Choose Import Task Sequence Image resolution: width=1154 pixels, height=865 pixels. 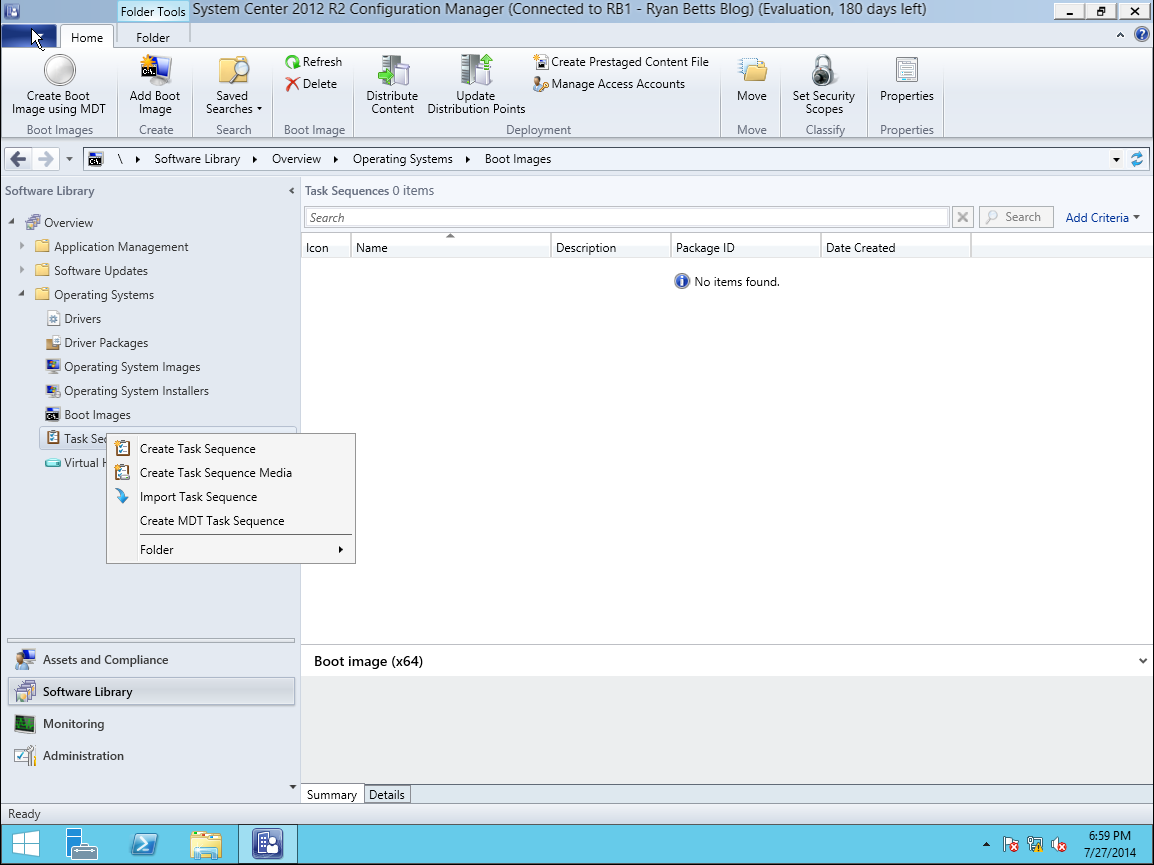[231, 497]
